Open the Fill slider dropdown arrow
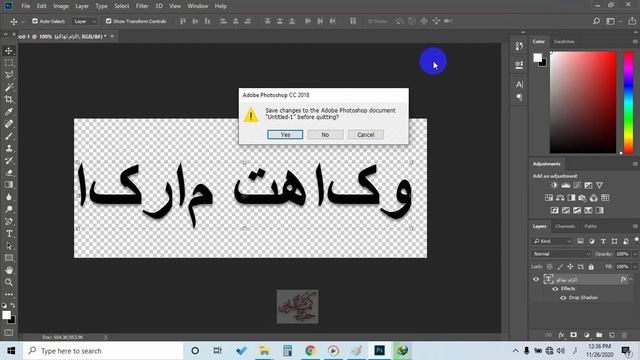 pyautogui.click(x=635, y=267)
